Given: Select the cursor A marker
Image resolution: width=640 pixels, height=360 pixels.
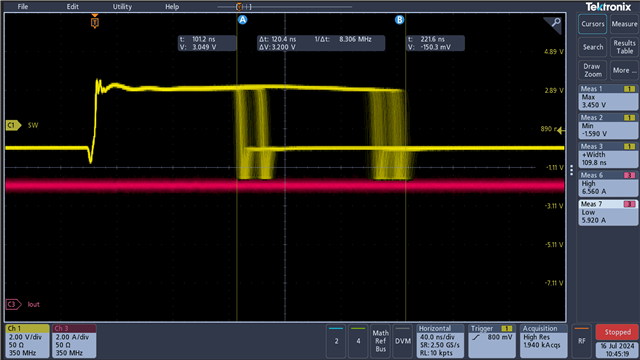Looking at the screenshot, I should pos(242,20).
